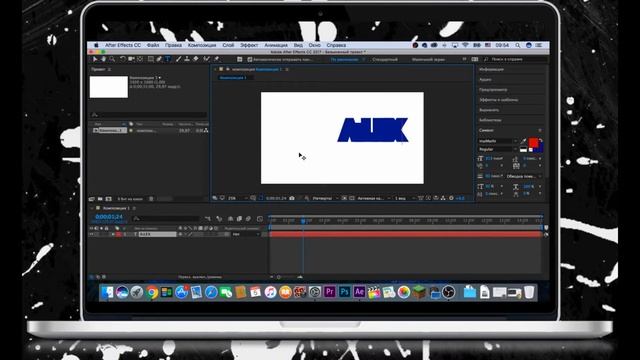The image size is (640, 360).
Task: Toggle hide shy layers switch in timeline
Action: (231, 219)
